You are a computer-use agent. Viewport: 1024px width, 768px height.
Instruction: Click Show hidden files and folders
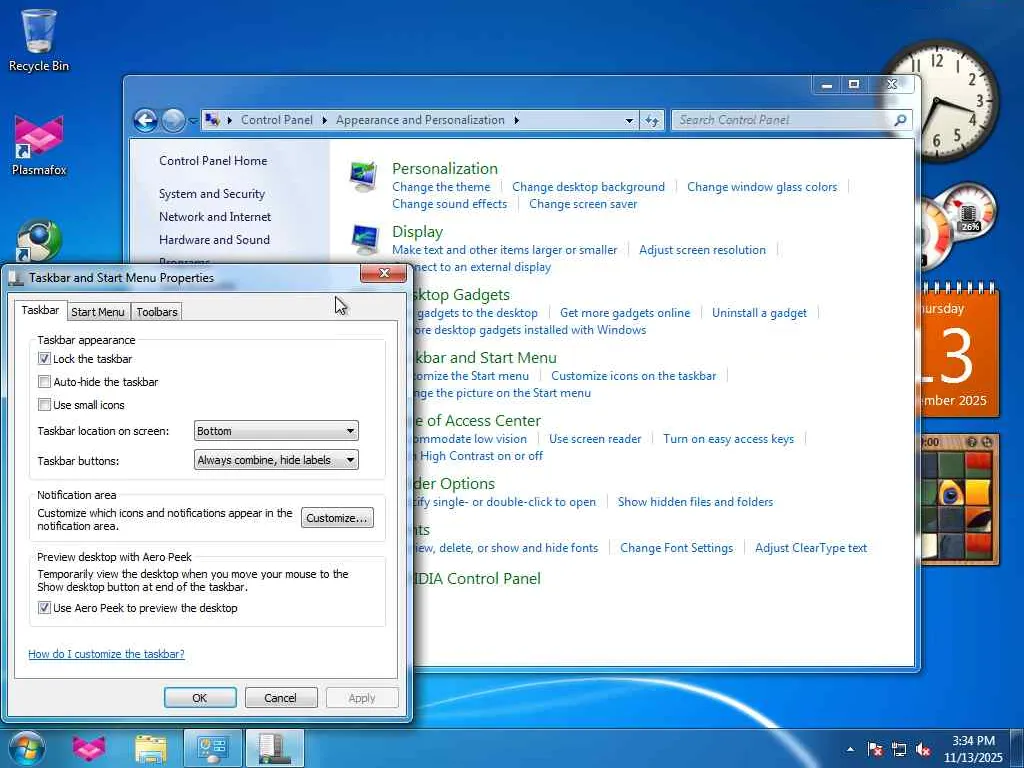pyautogui.click(x=696, y=502)
